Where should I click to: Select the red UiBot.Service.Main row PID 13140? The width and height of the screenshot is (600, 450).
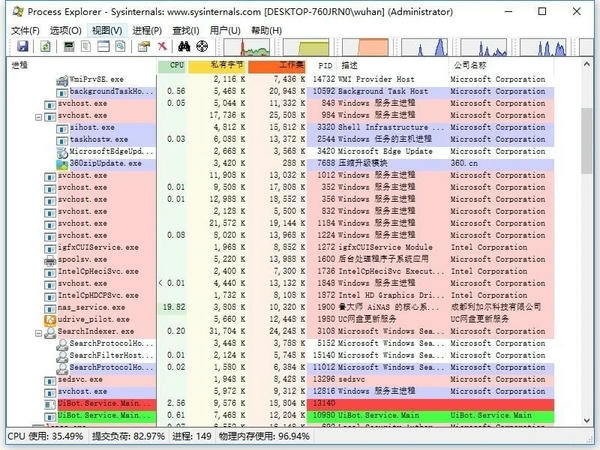tap(300, 404)
